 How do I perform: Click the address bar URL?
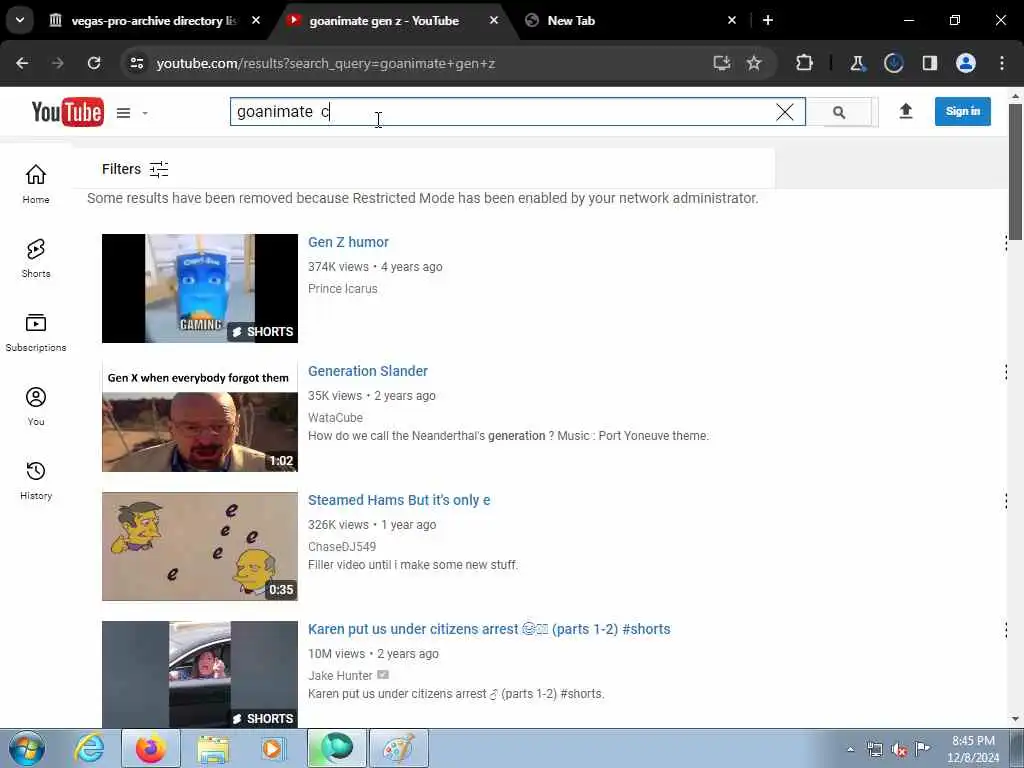(x=326, y=63)
